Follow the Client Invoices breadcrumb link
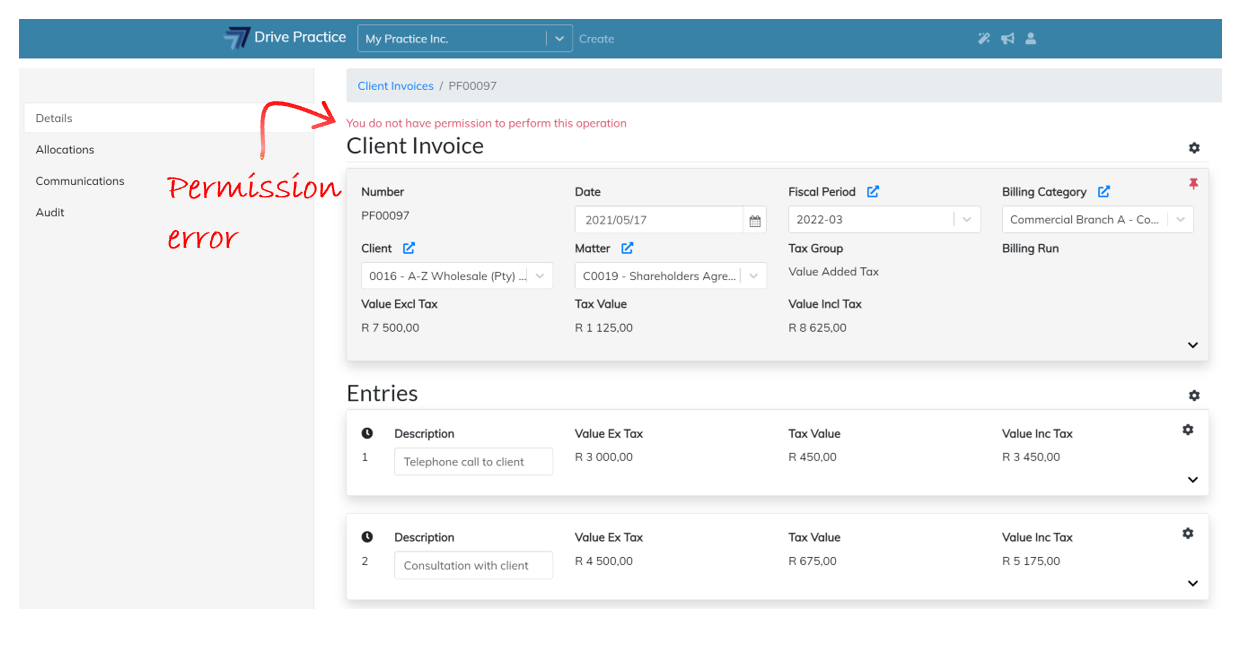Viewport: 1252px width, 648px height. pyautogui.click(x=395, y=86)
